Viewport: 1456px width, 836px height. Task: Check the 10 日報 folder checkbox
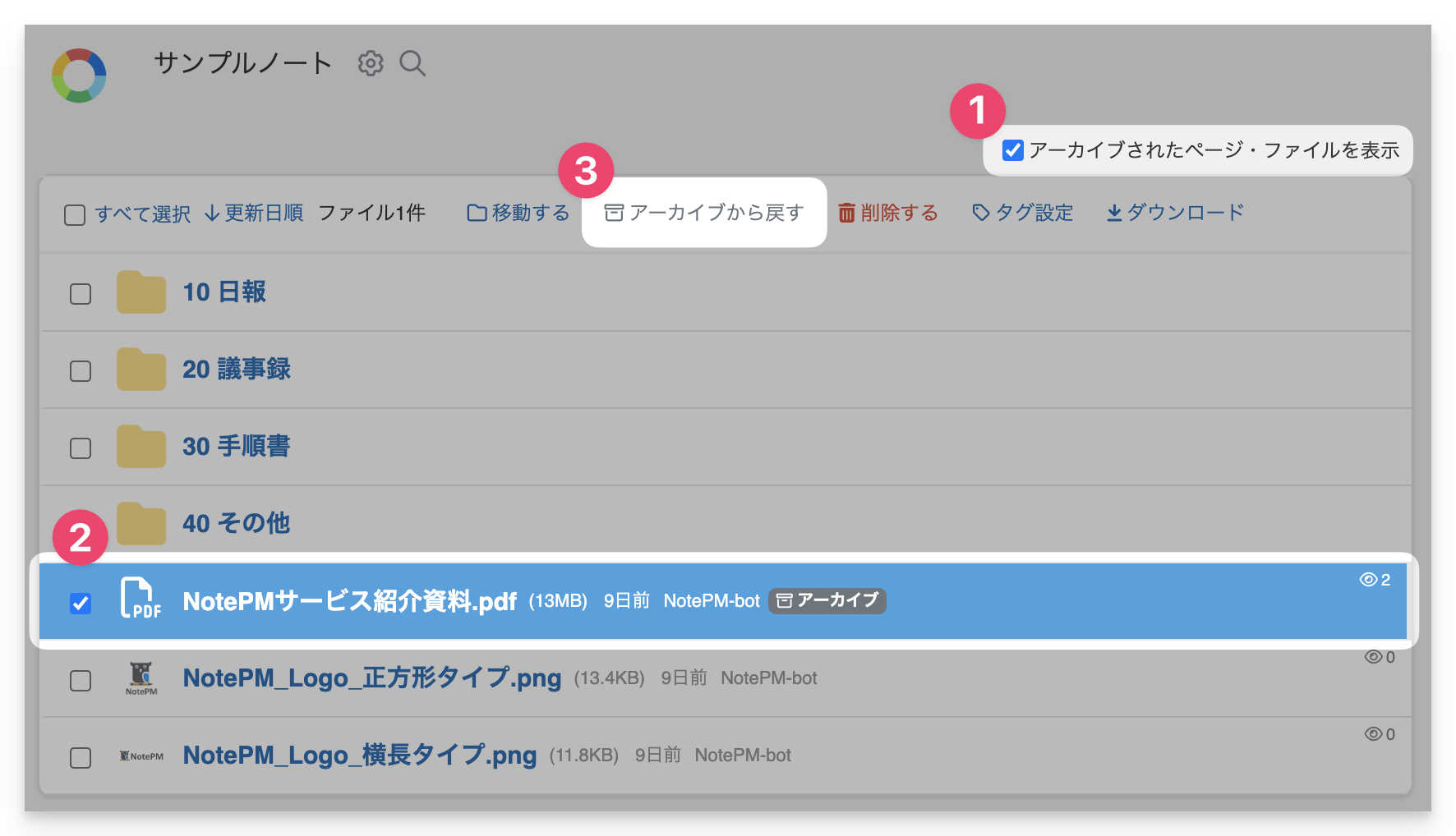[81, 294]
